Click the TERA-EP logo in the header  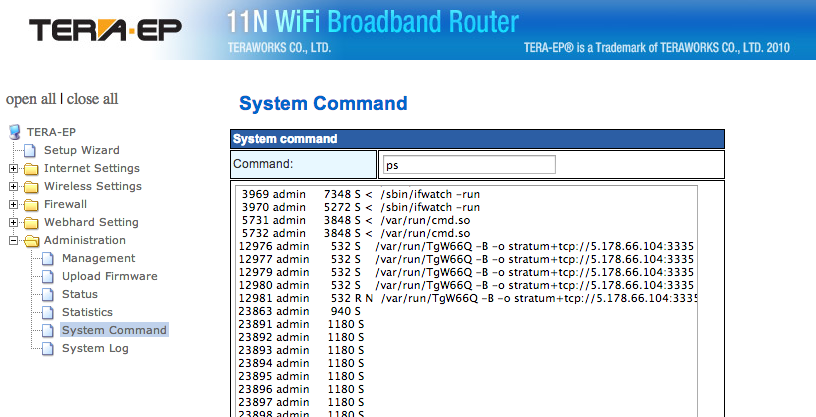106,30
